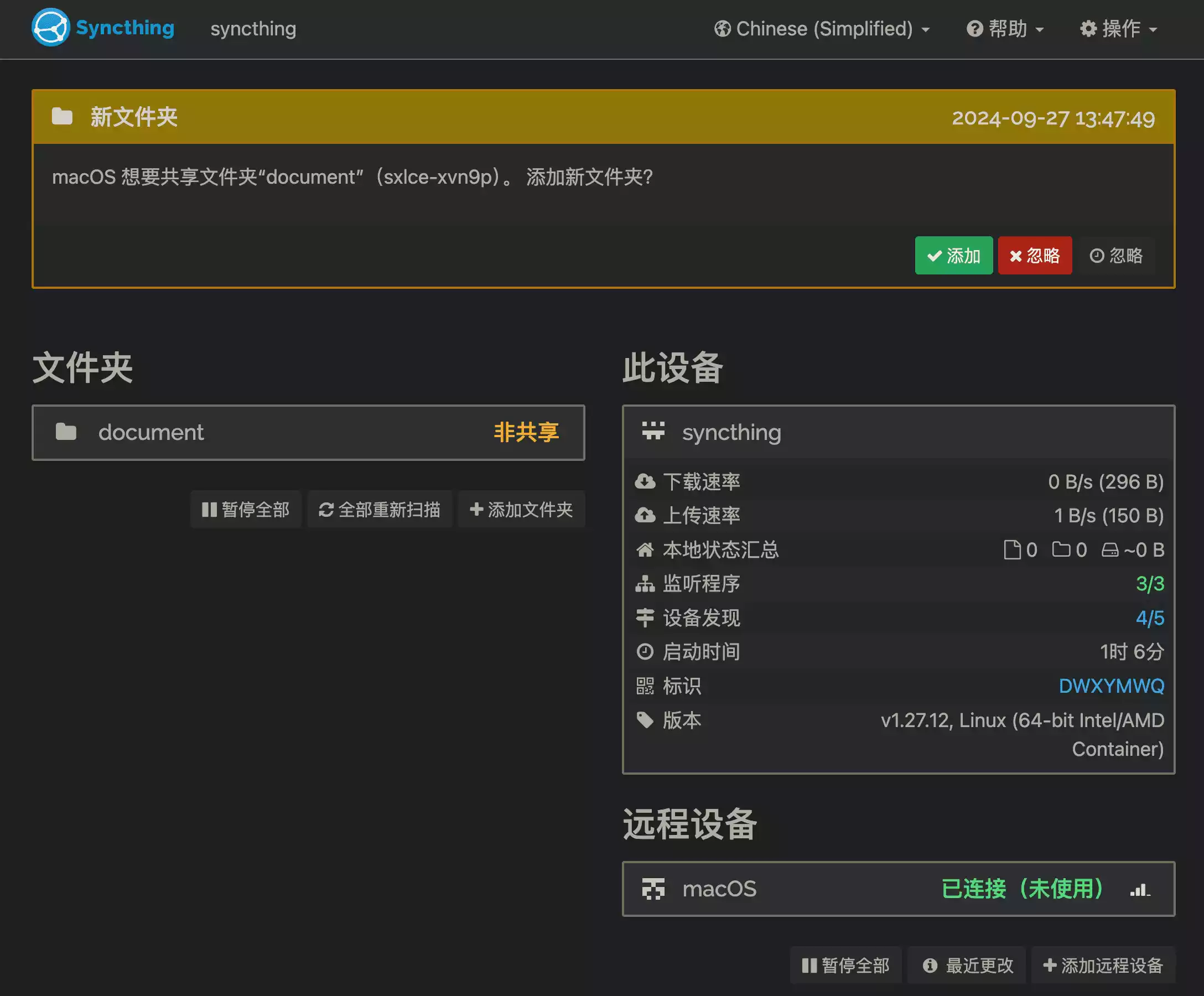Click the macOS connection signal bars icon
Viewport: 1204px width, 996px height.
tap(1140, 889)
